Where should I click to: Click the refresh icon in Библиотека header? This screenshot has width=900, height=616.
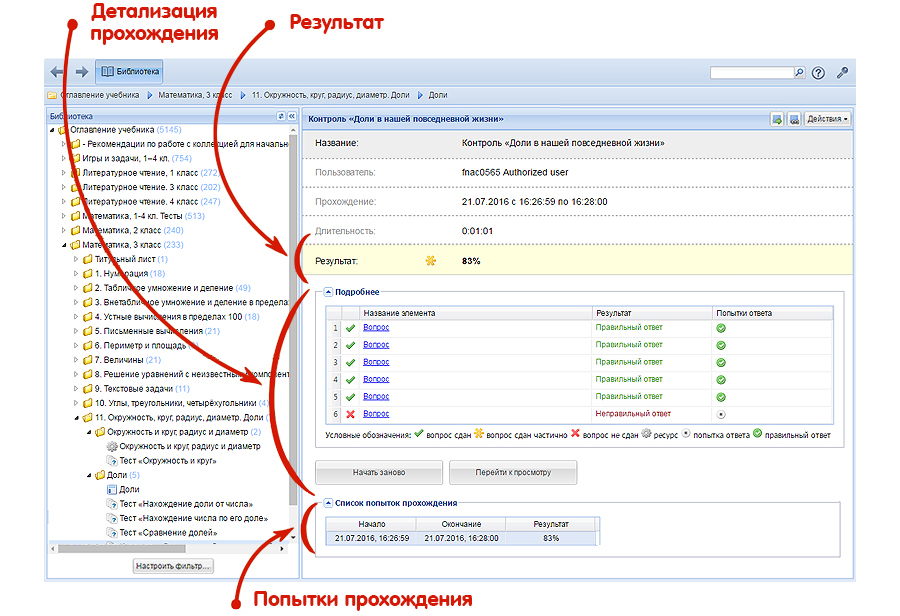point(281,117)
